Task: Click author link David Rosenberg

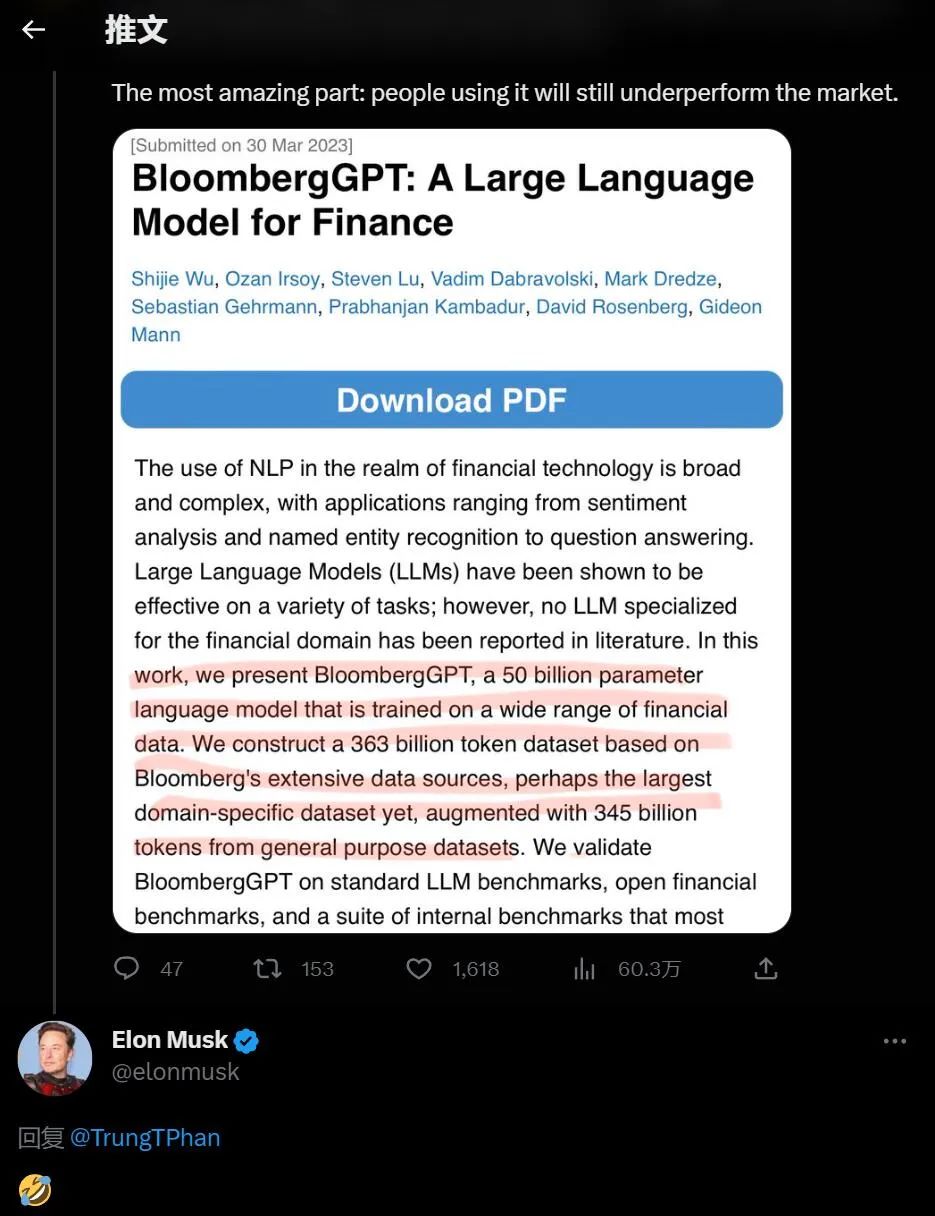Action: pos(612,307)
